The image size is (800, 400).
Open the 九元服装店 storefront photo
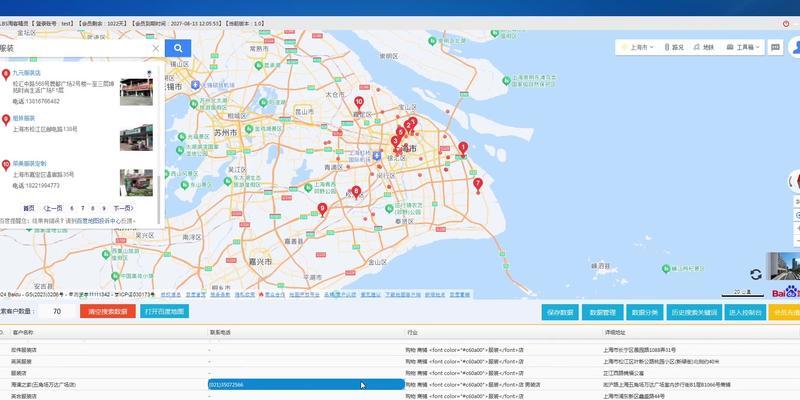pyautogui.click(x=136, y=92)
